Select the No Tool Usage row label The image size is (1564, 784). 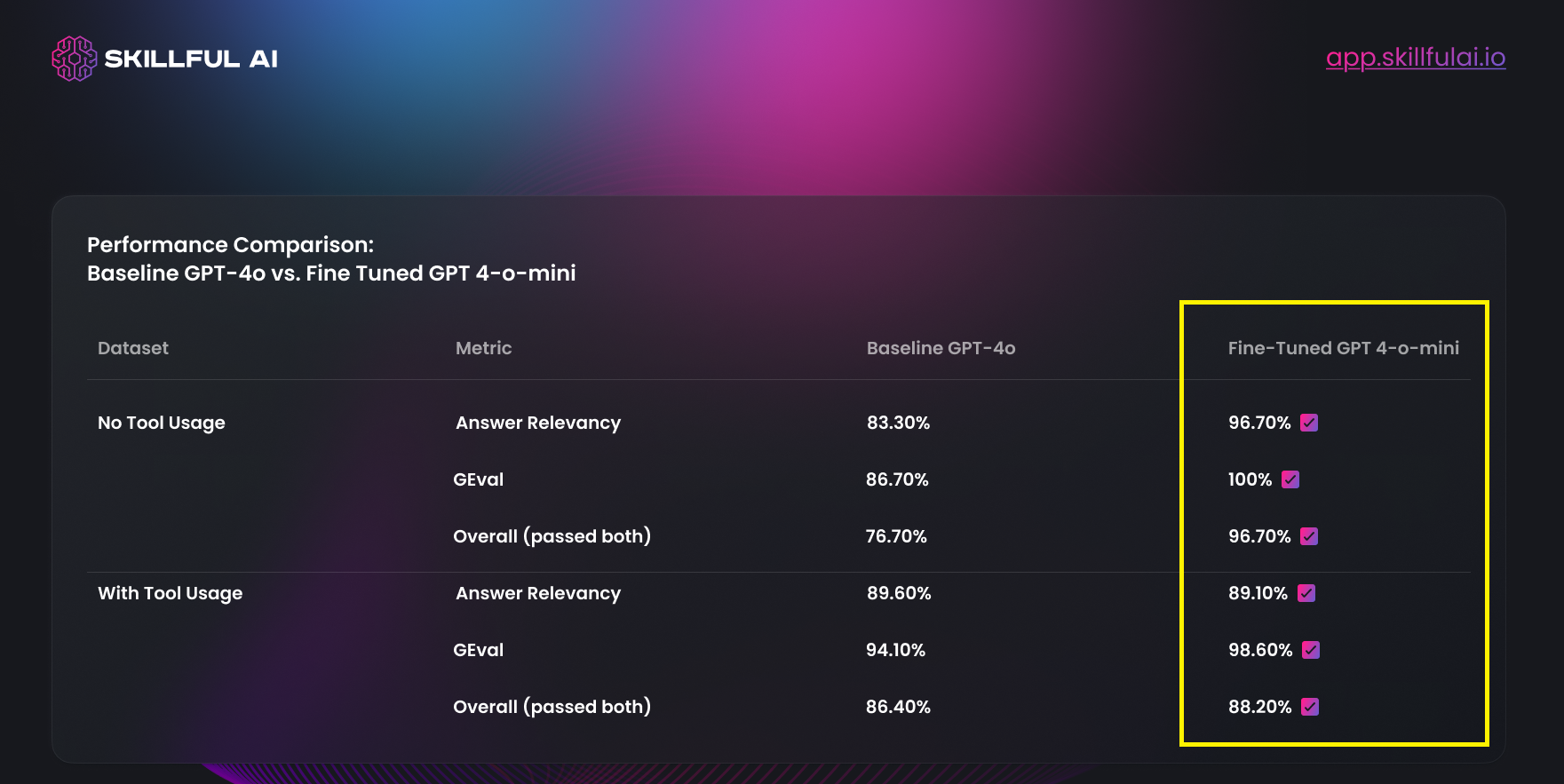(x=162, y=423)
